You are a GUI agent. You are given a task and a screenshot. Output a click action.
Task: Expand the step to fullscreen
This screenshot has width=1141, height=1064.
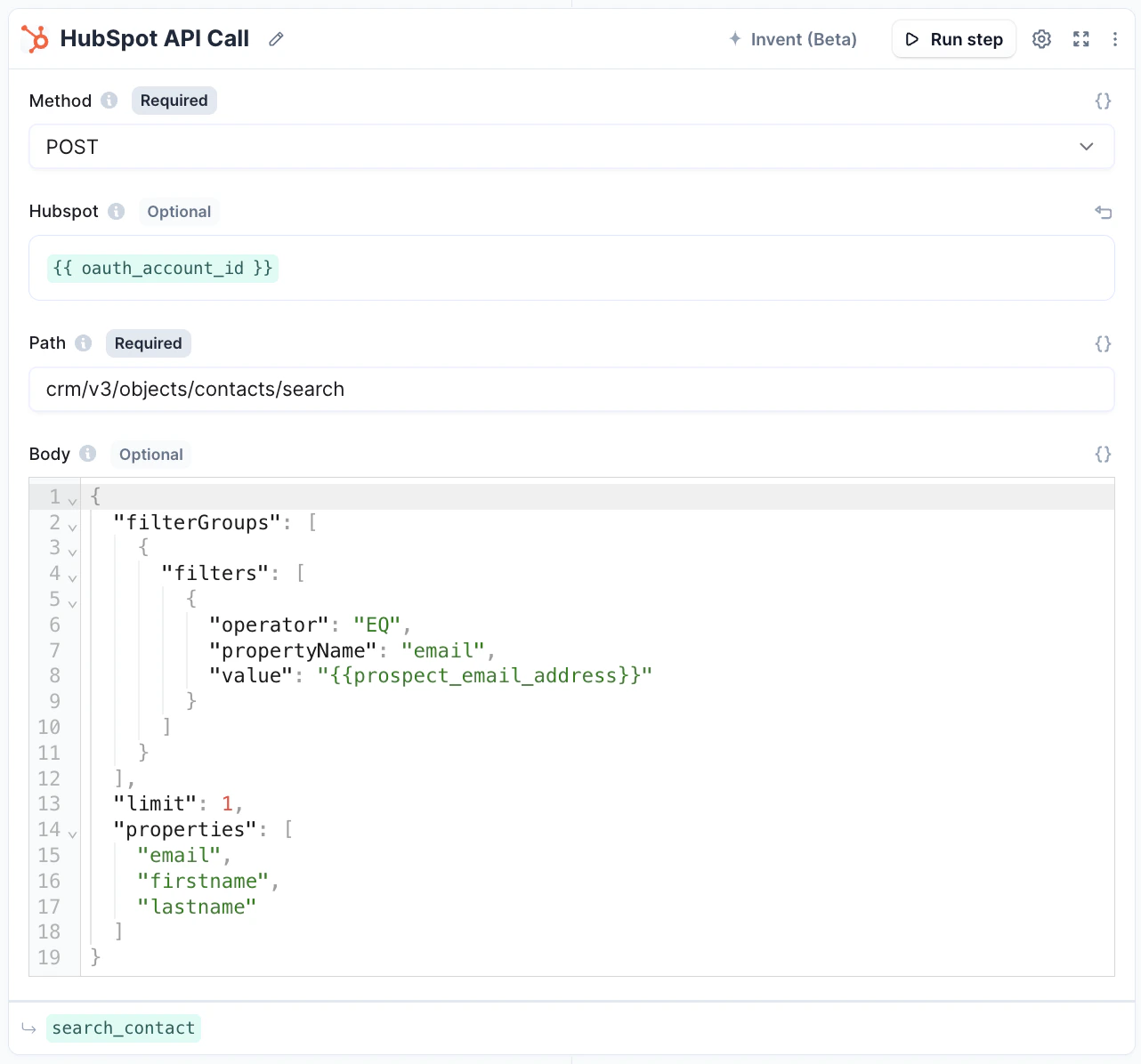pos(1081,39)
